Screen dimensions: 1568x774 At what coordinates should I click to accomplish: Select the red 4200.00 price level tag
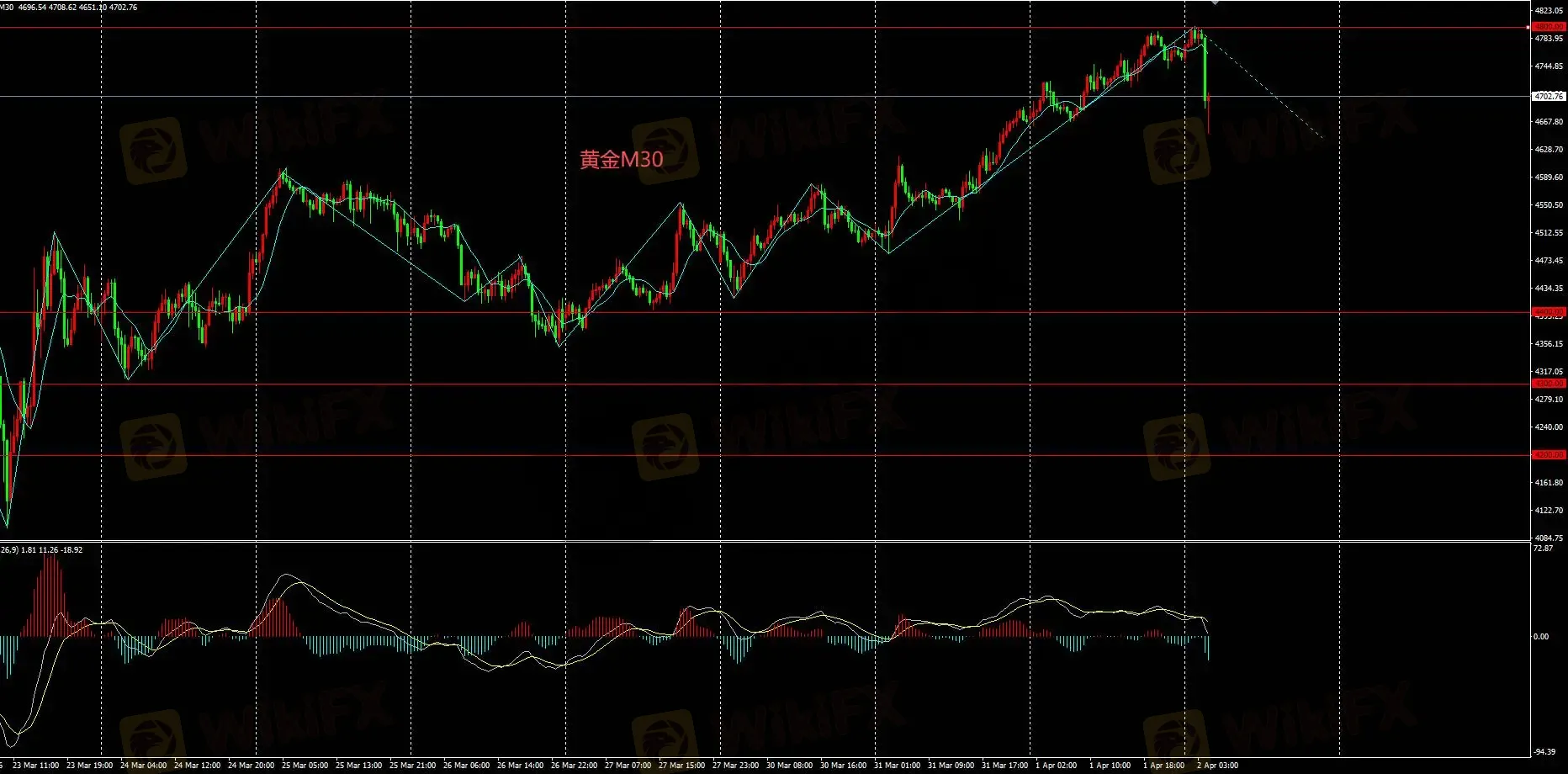(x=1549, y=455)
